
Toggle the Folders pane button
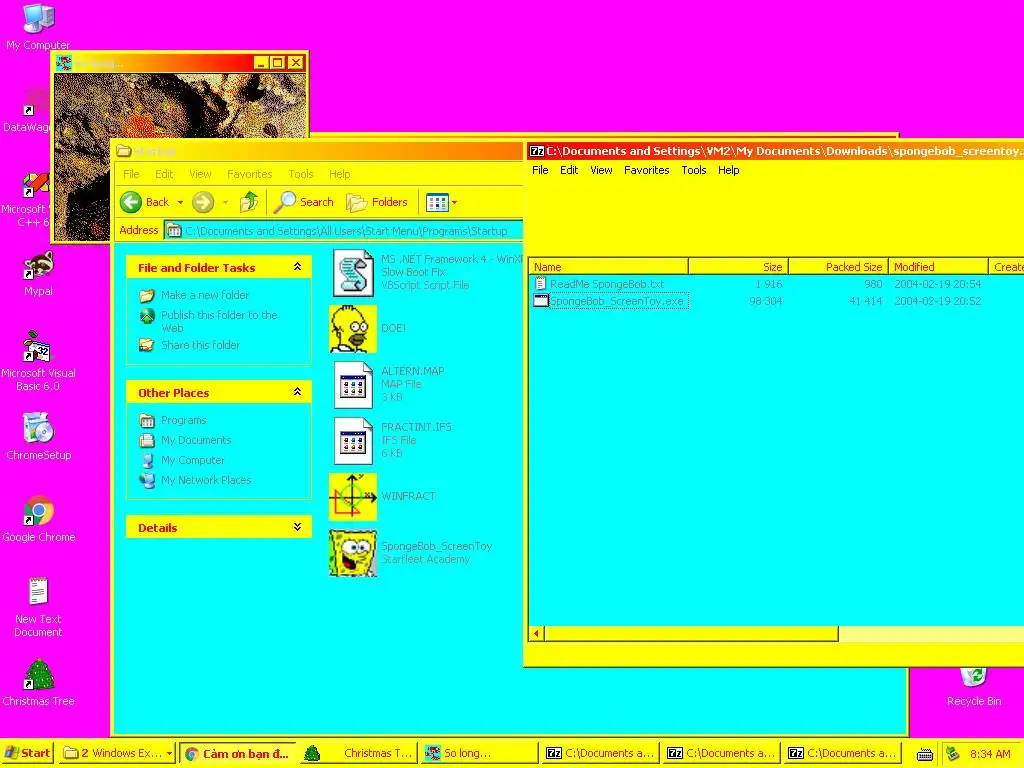377,202
